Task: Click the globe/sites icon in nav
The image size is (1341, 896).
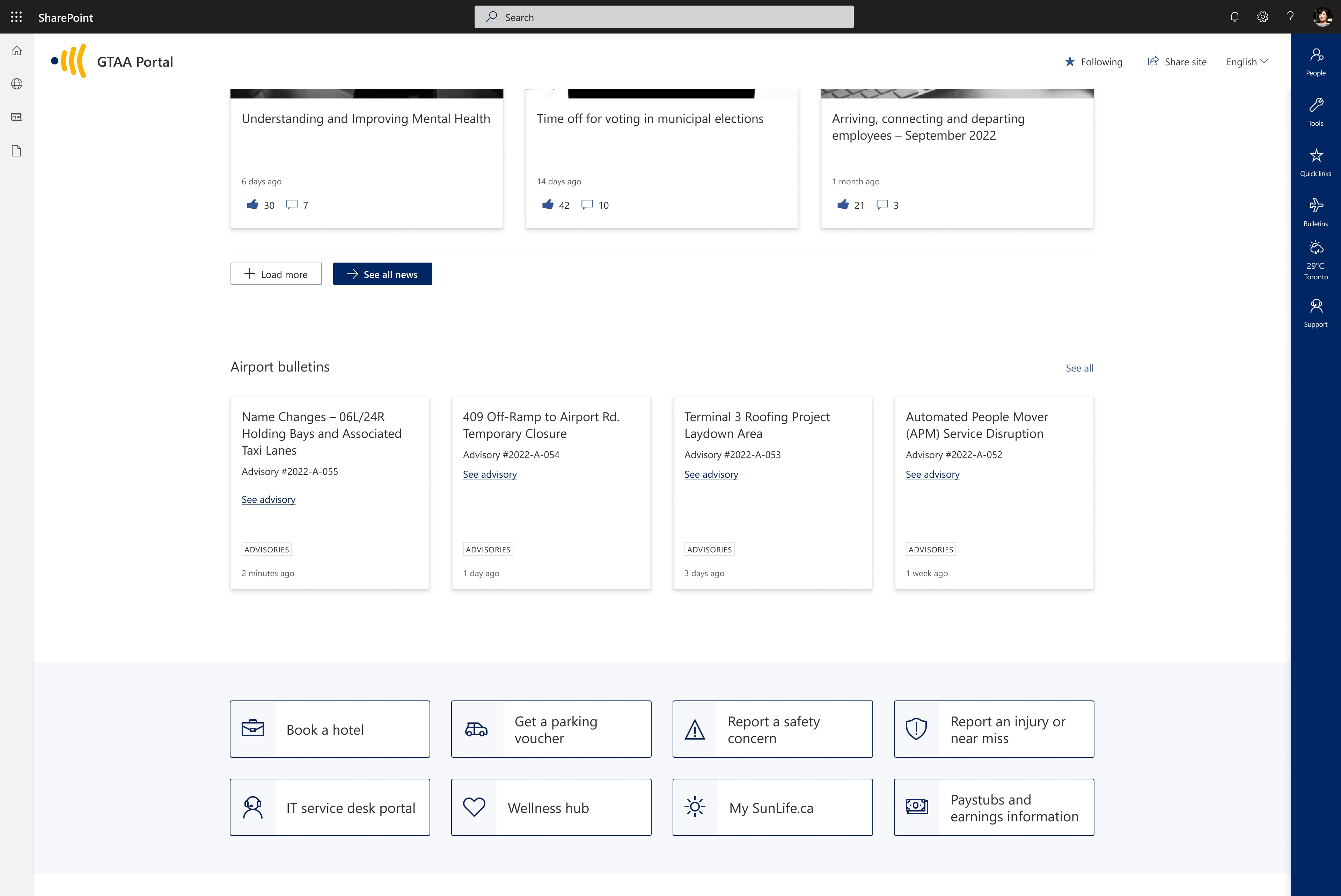Action: (17, 84)
